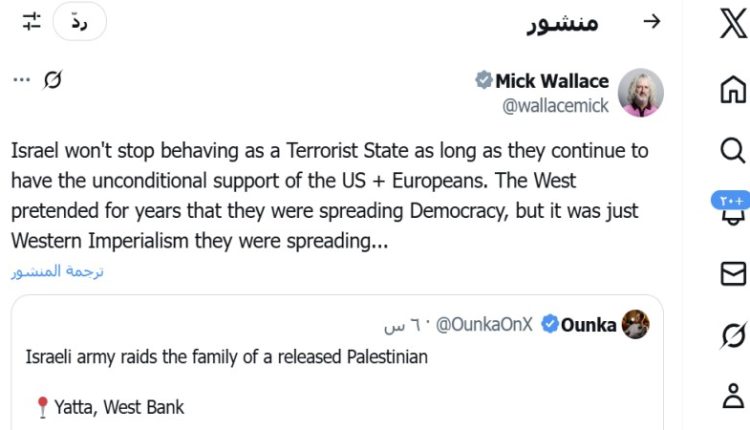The width and height of the screenshot is (750, 430).
Task: Click Mick Wallace's verified badge
Action: click(x=484, y=81)
